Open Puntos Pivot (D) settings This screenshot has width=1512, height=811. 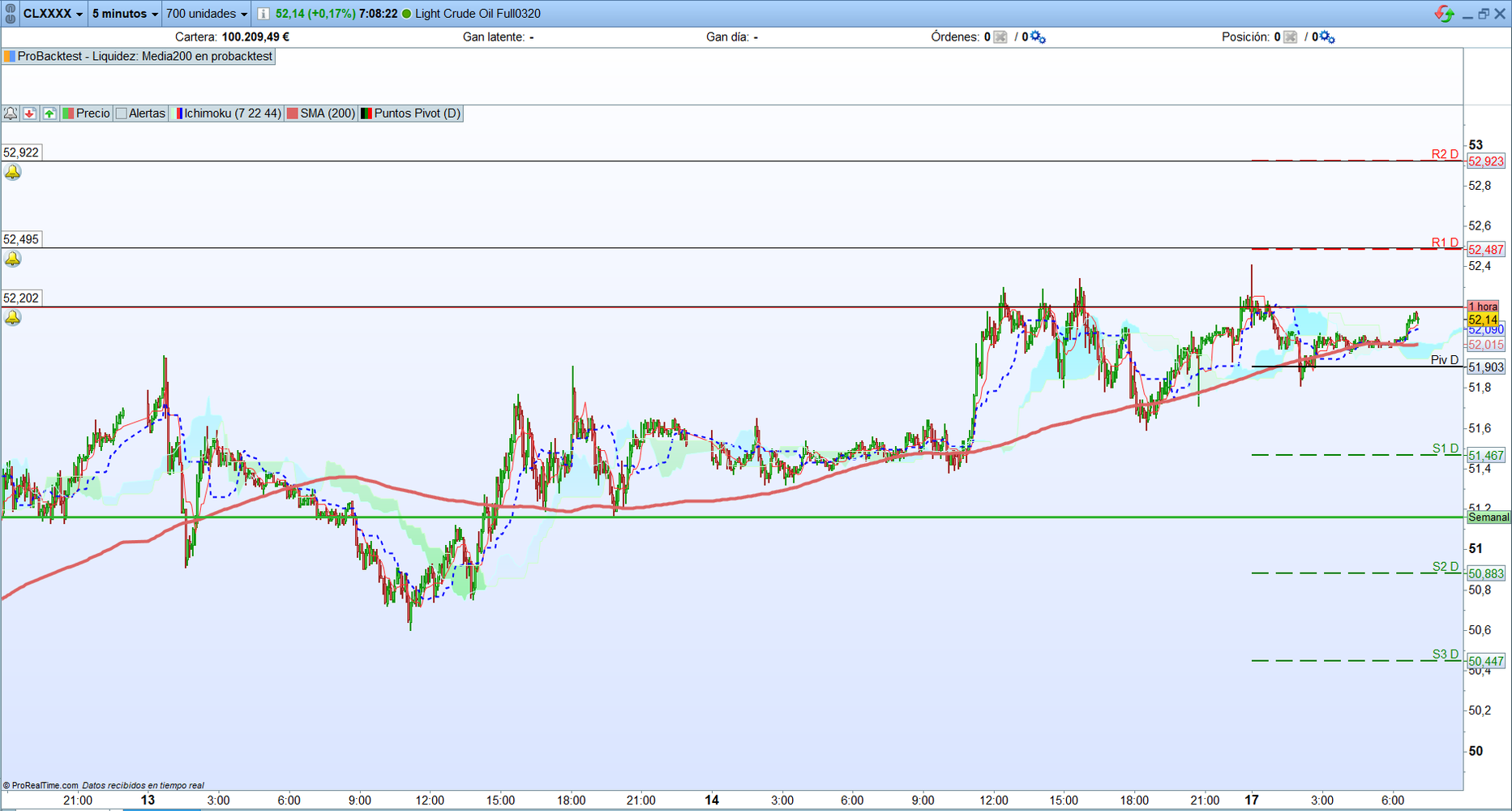point(410,114)
